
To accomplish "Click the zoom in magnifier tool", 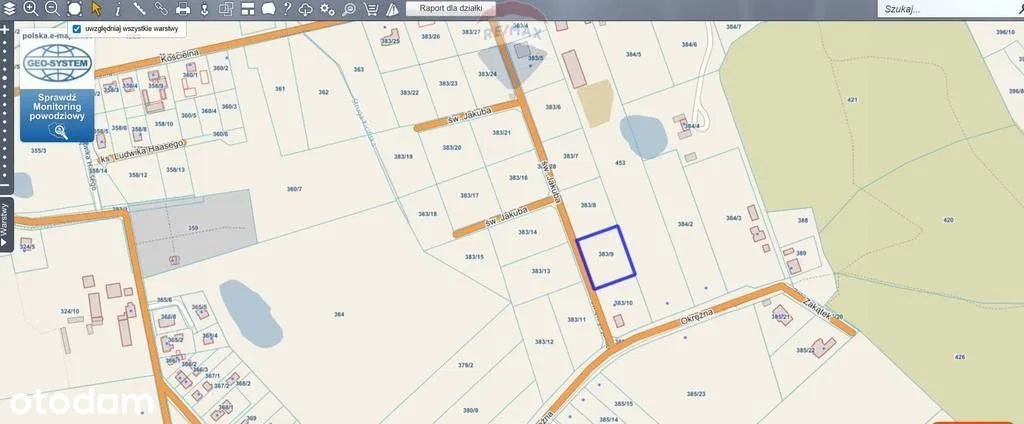I will coord(30,8).
